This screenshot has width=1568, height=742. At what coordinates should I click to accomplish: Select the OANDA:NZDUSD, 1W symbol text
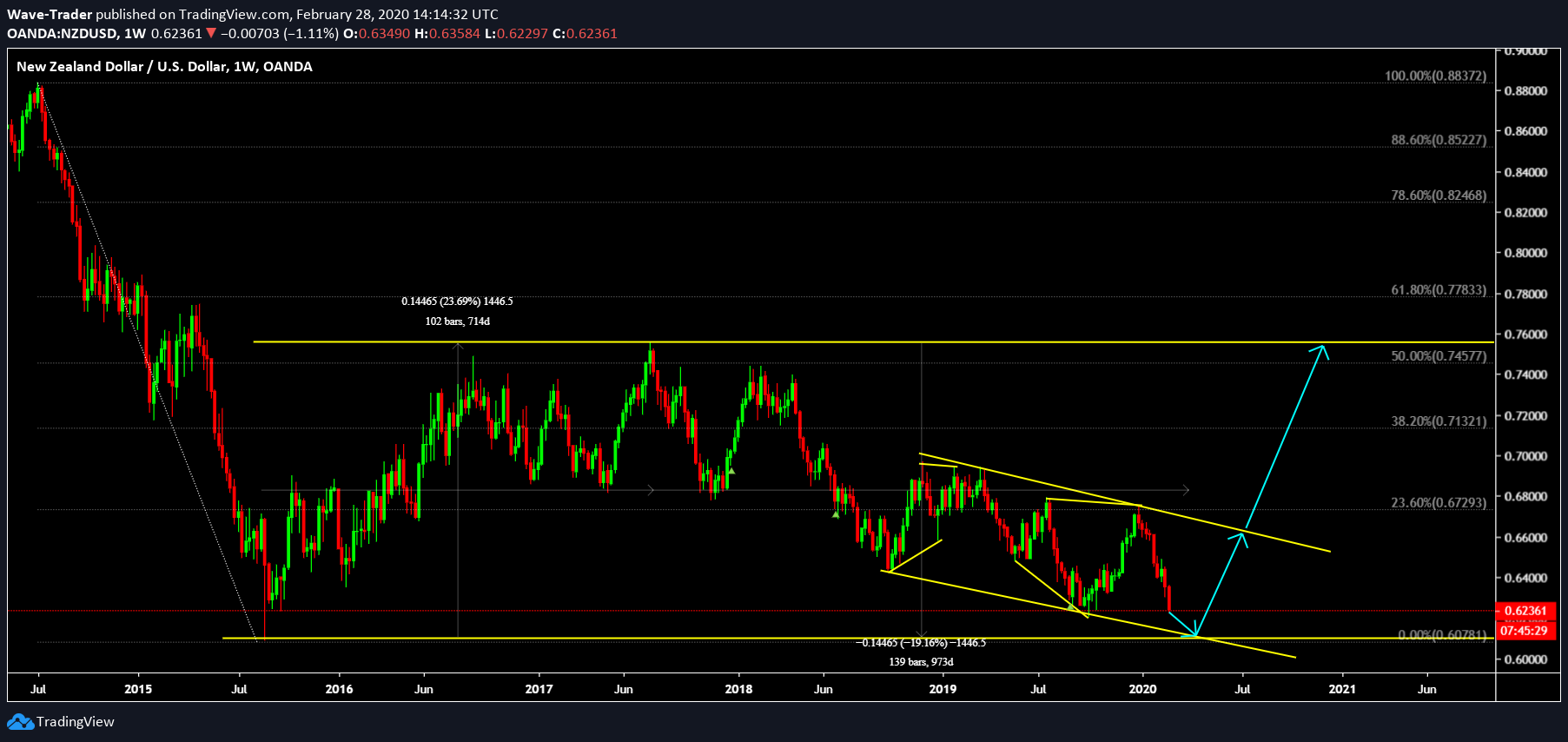point(76,34)
